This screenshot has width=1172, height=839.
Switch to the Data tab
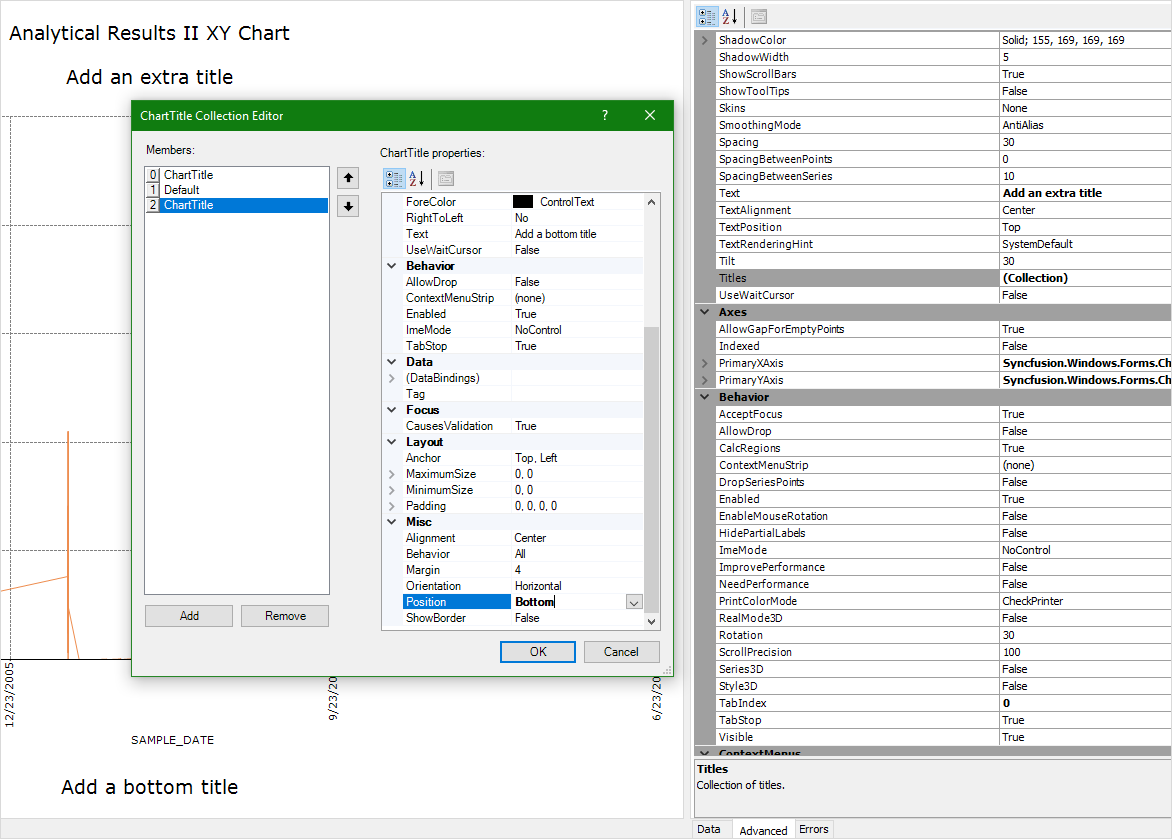coord(708,829)
